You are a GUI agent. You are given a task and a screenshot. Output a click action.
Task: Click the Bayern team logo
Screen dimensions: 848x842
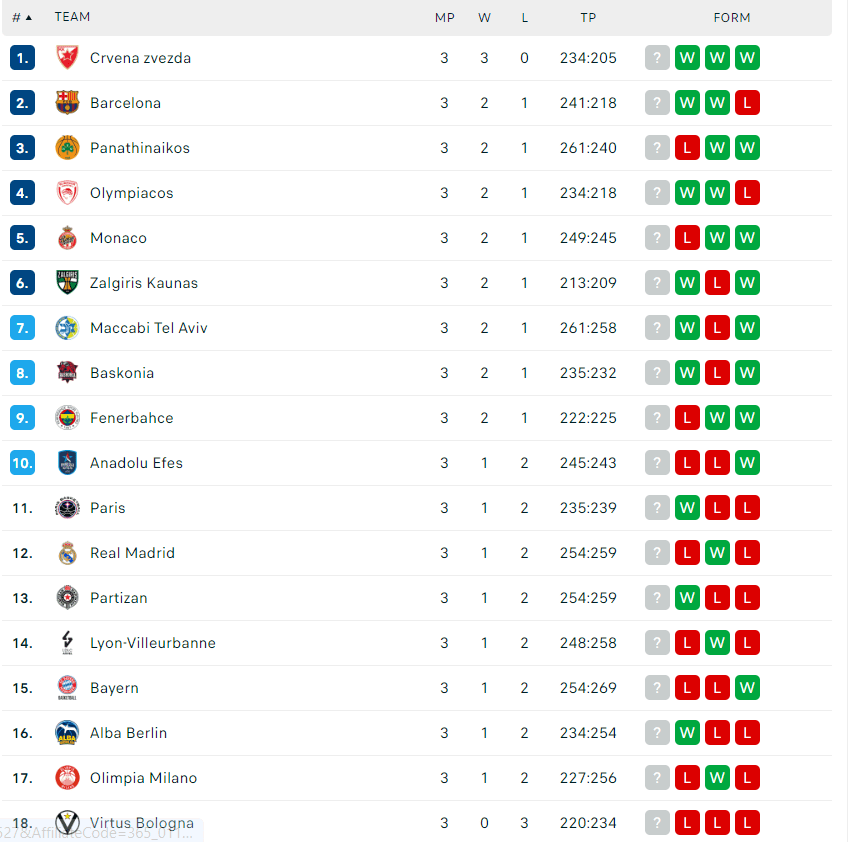pos(67,688)
